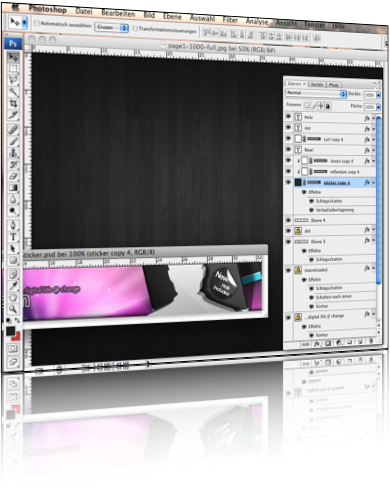Select the Polygonal Lasso tool

click(x=13, y=80)
